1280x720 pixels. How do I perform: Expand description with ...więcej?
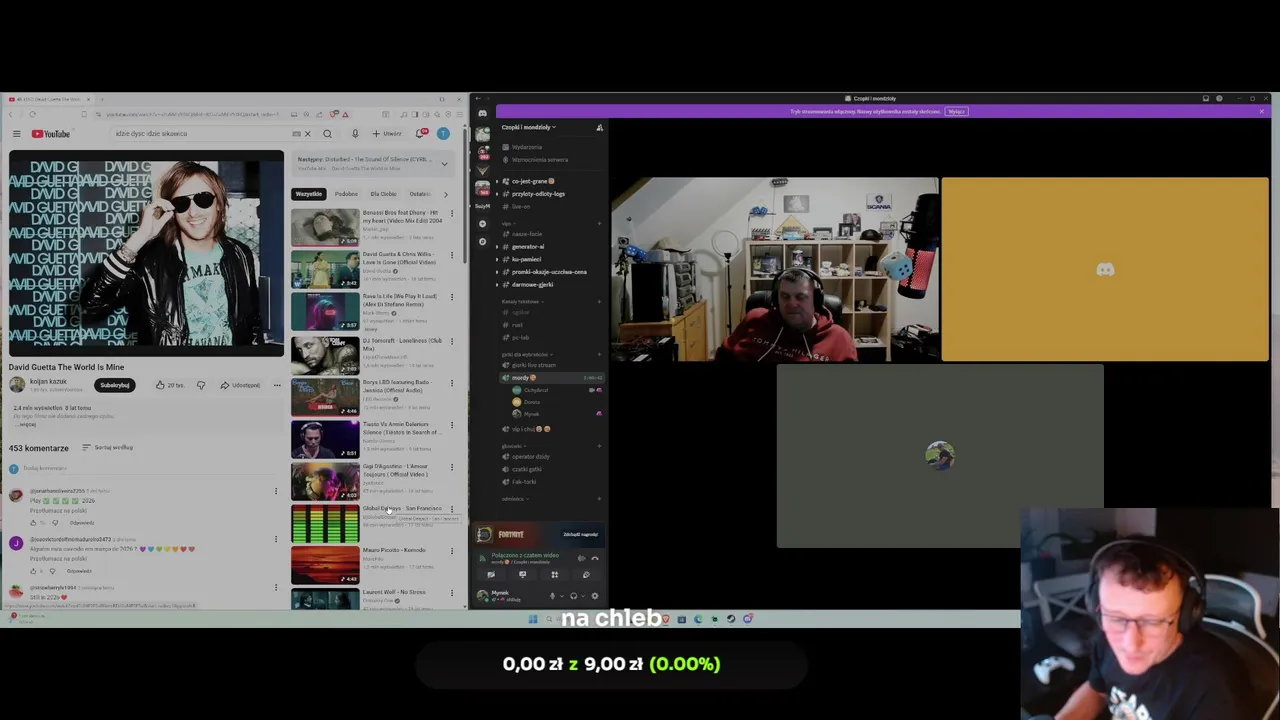(27, 424)
